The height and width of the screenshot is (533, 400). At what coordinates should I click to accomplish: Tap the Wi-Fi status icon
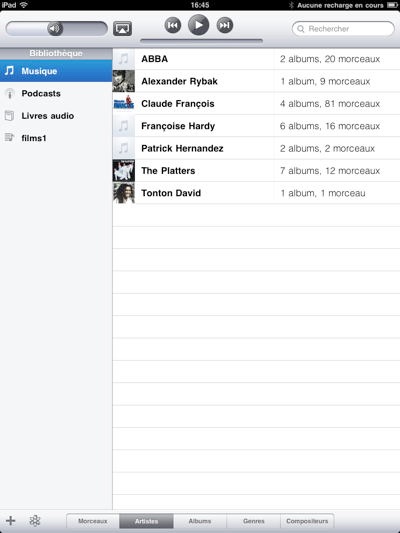24,5
